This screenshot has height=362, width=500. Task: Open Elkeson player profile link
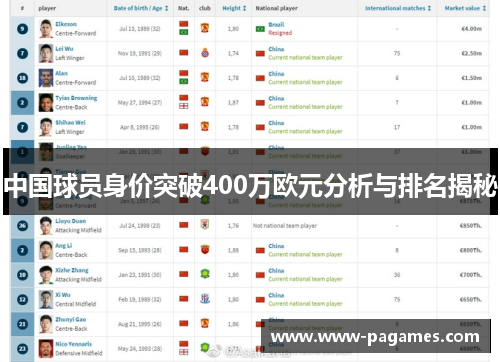tap(66, 24)
